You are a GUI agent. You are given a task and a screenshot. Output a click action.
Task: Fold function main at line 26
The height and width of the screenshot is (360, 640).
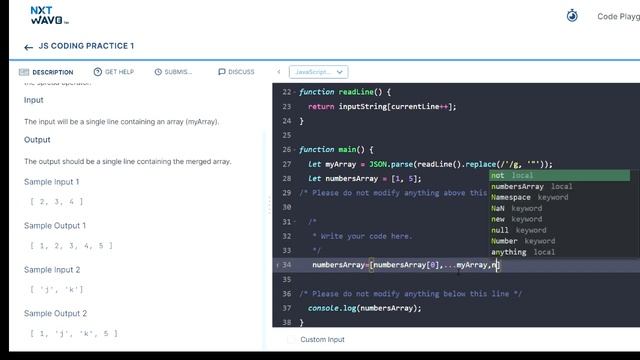pos(295,150)
